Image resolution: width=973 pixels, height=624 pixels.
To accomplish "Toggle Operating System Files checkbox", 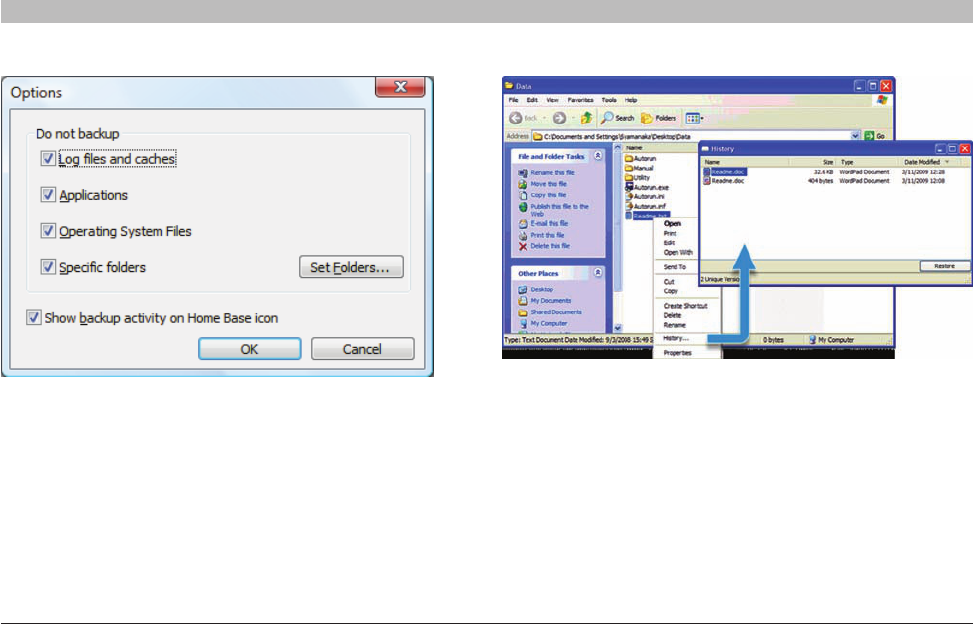I will [x=48, y=231].
